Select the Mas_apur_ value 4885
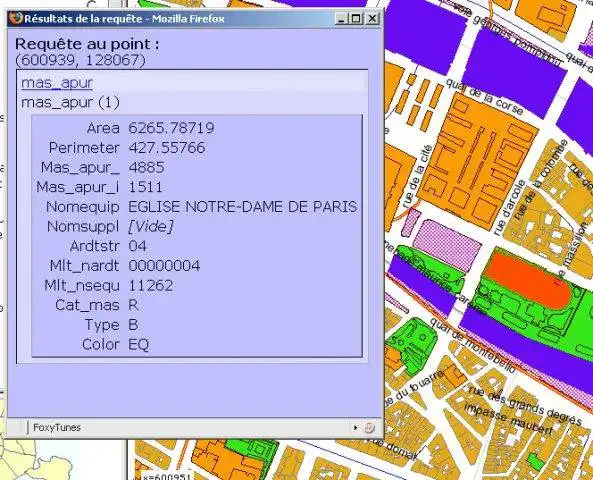 (146, 167)
